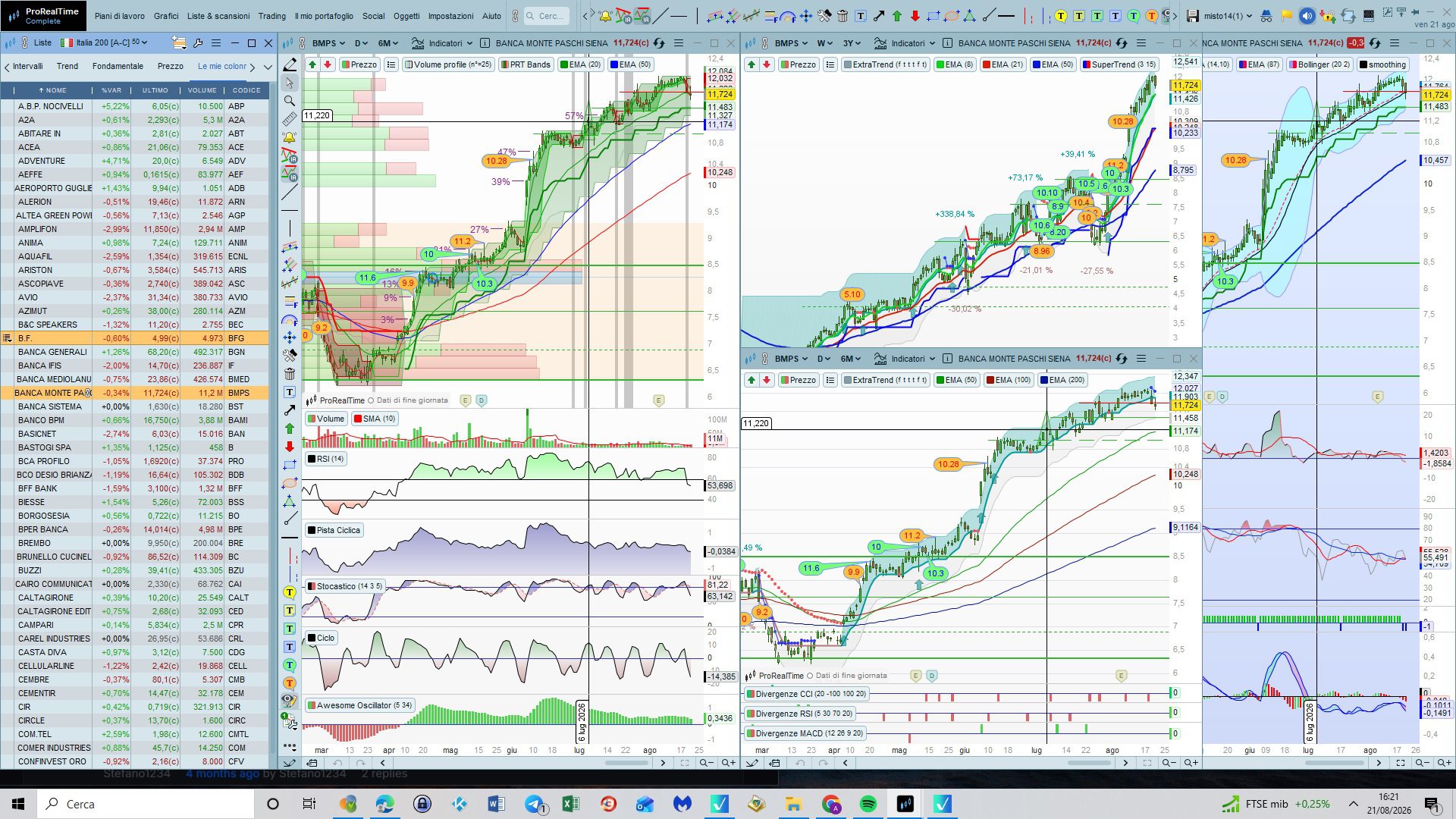Click the Bollinger (20 2) indicator chip
The height and width of the screenshot is (819, 1456).
[x=1319, y=64]
